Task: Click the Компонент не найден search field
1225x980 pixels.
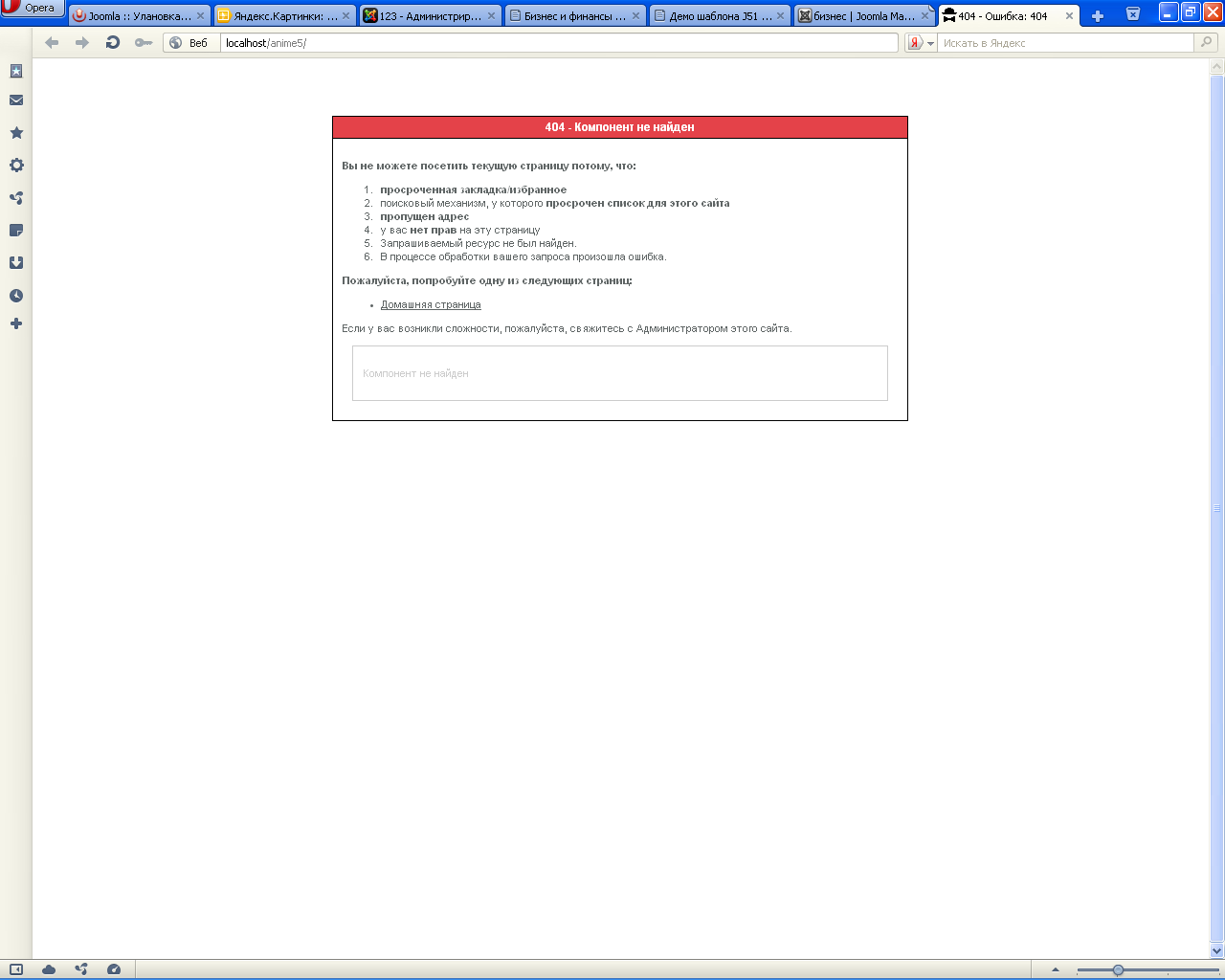Action: [620, 373]
